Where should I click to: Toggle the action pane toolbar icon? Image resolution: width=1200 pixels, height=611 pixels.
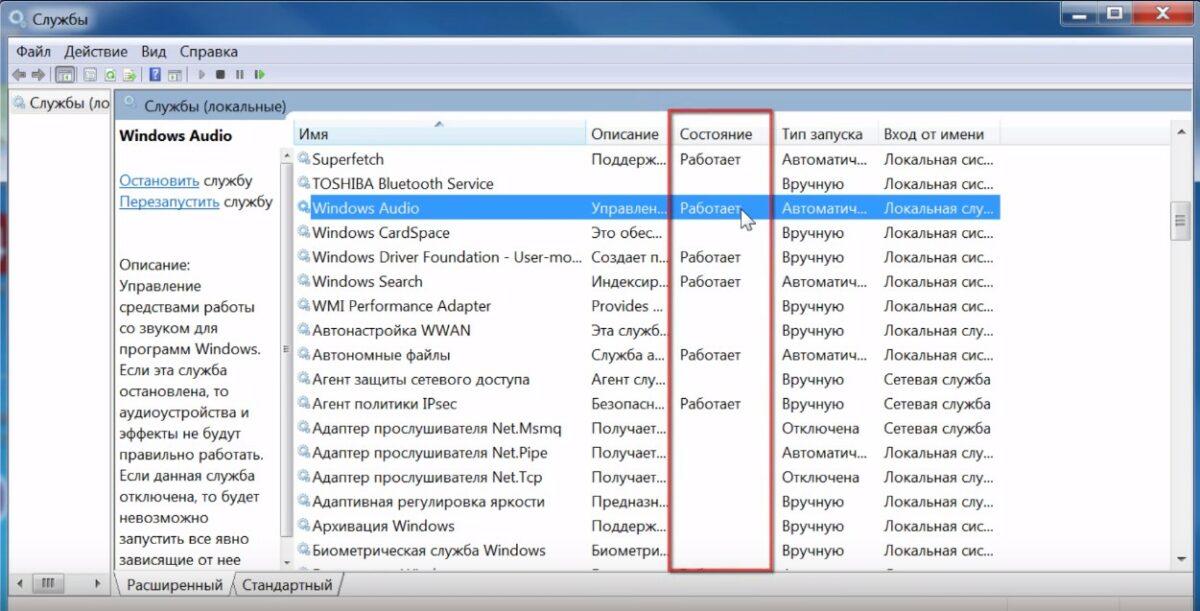click(175, 74)
